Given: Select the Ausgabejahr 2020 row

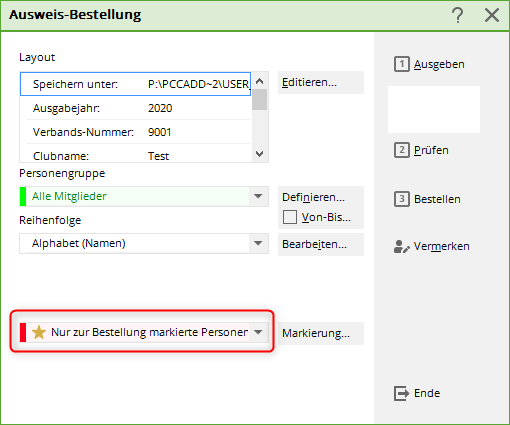Looking at the screenshot, I should tap(138, 108).
